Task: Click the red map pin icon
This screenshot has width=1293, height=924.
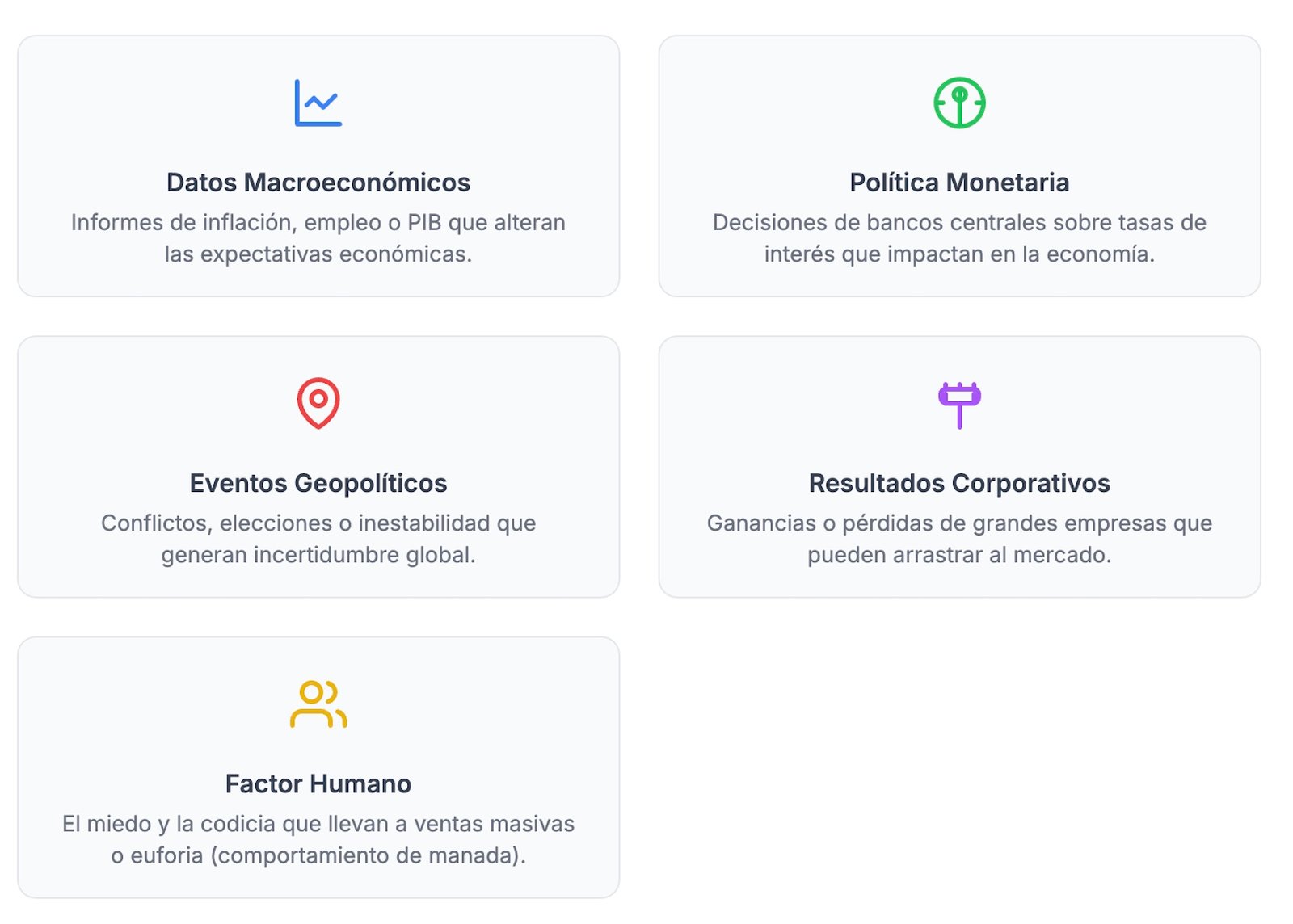Action: pyautogui.click(x=318, y=402)
